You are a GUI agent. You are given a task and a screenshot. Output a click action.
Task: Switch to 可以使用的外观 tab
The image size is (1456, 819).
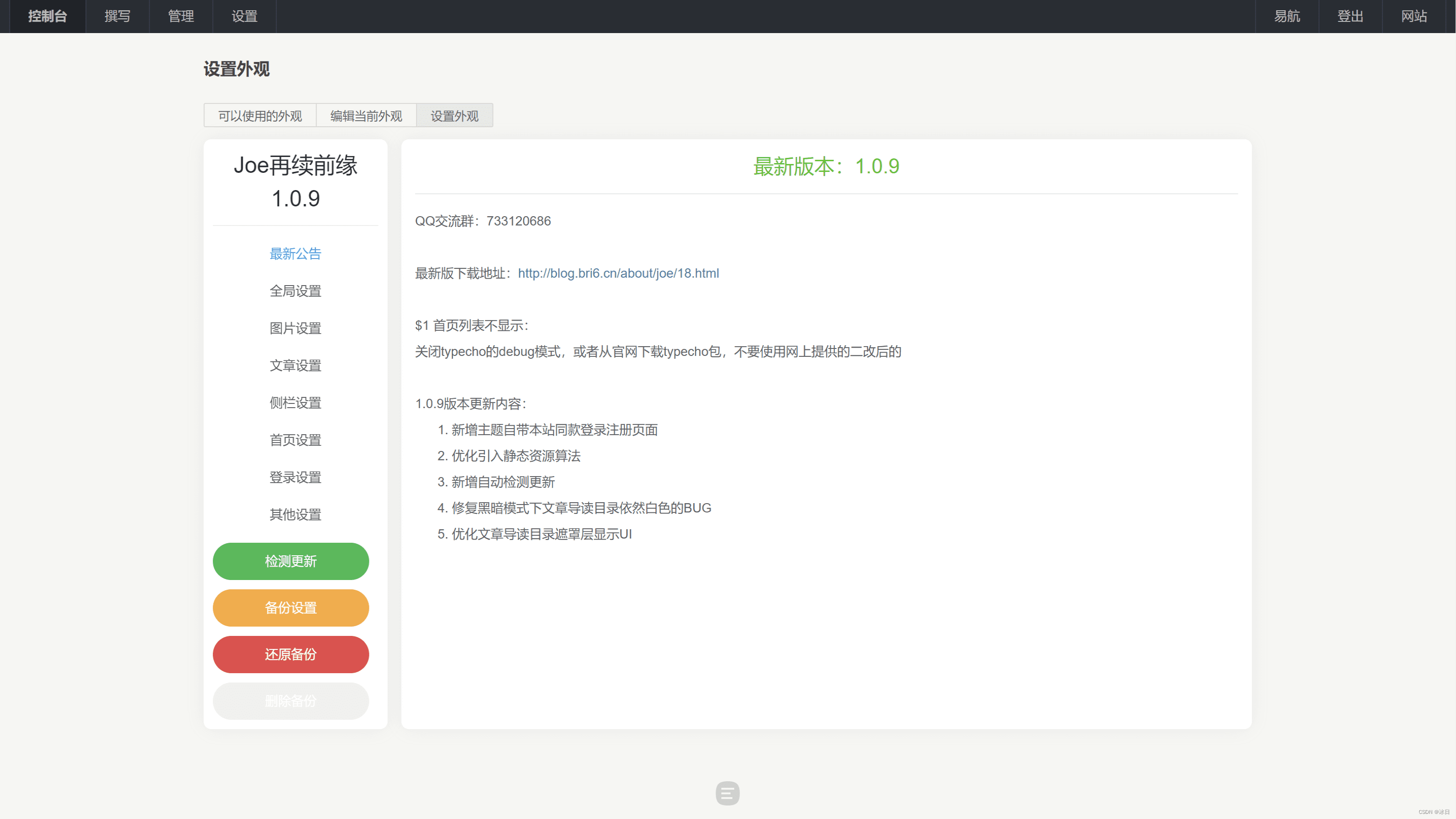click(260, 116)
